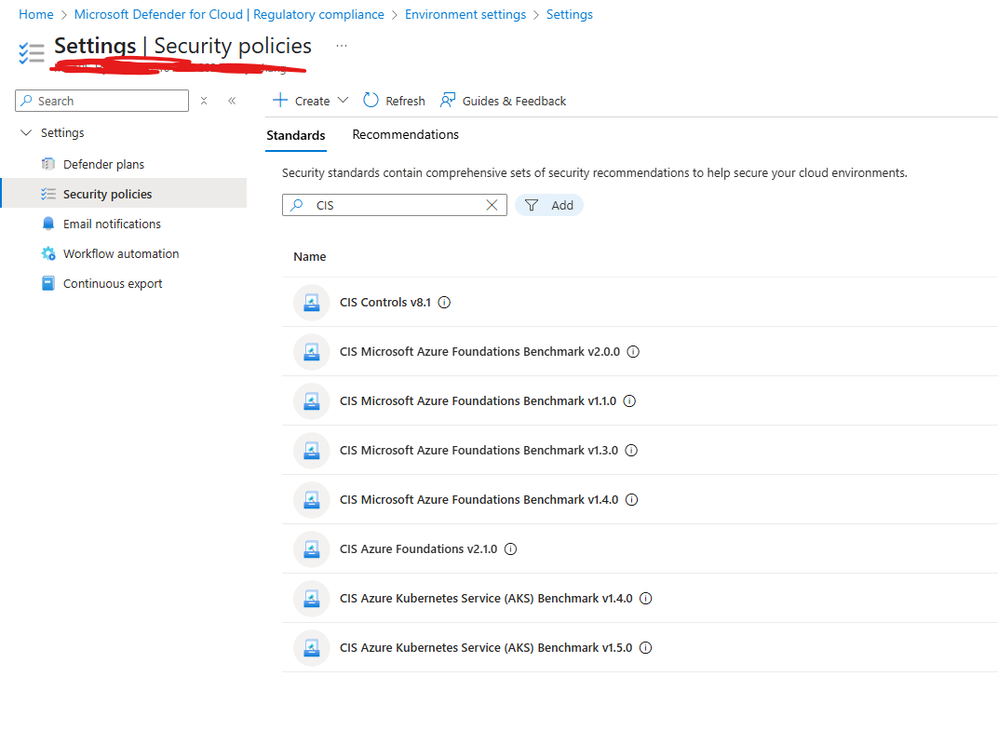Image resolution: width=998 pixels, height=732 pixels.
Task: Open info icon for Foundations Benchmark v2.0.0
Action: (633, 351)
